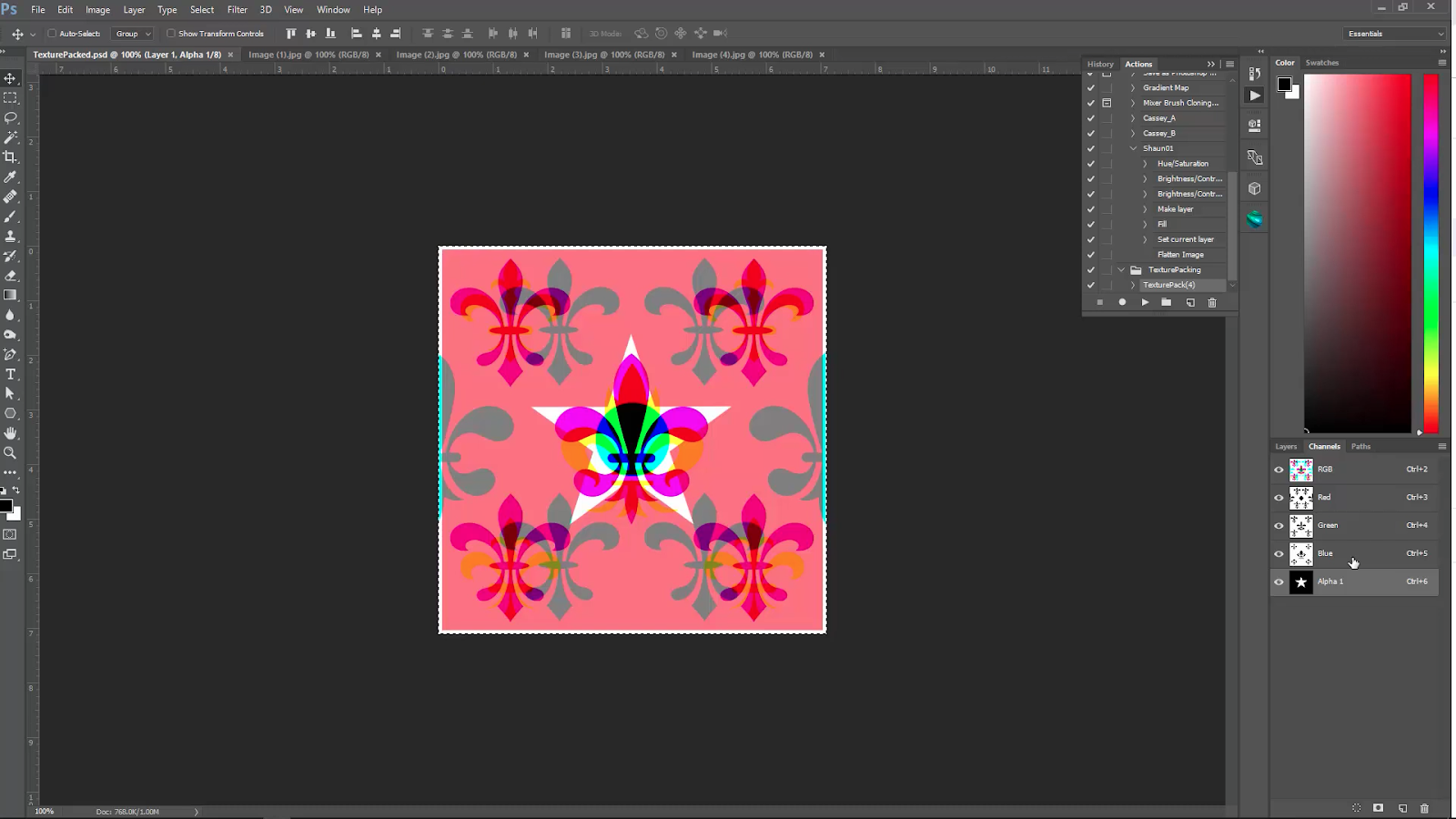Hide the Blue channel
The height and width of the screenshot is (819, 1456).
[x=1279, y=553]
